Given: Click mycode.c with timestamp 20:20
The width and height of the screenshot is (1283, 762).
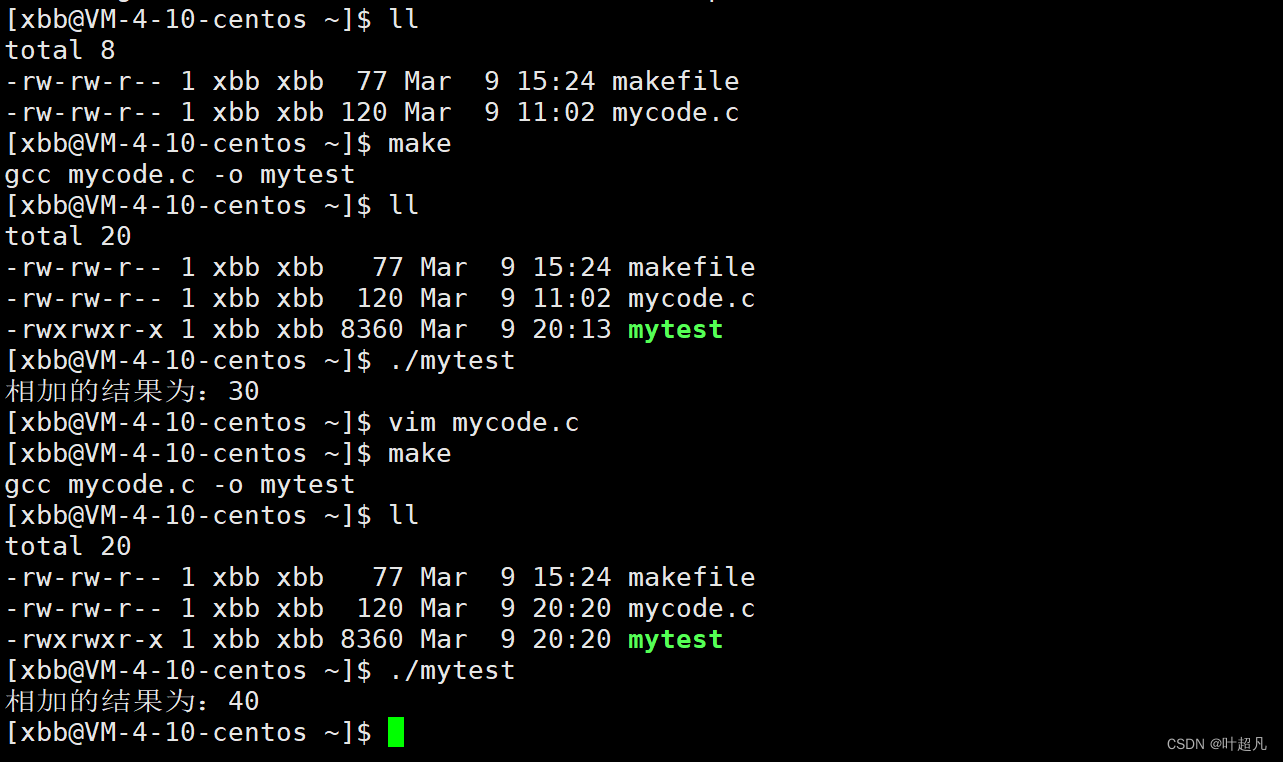Looking at the screenshot, I should (x=691, y=608).
